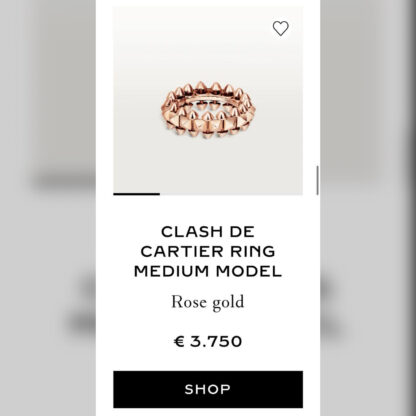Select the "Rose gold" material label

pos(208,303)
